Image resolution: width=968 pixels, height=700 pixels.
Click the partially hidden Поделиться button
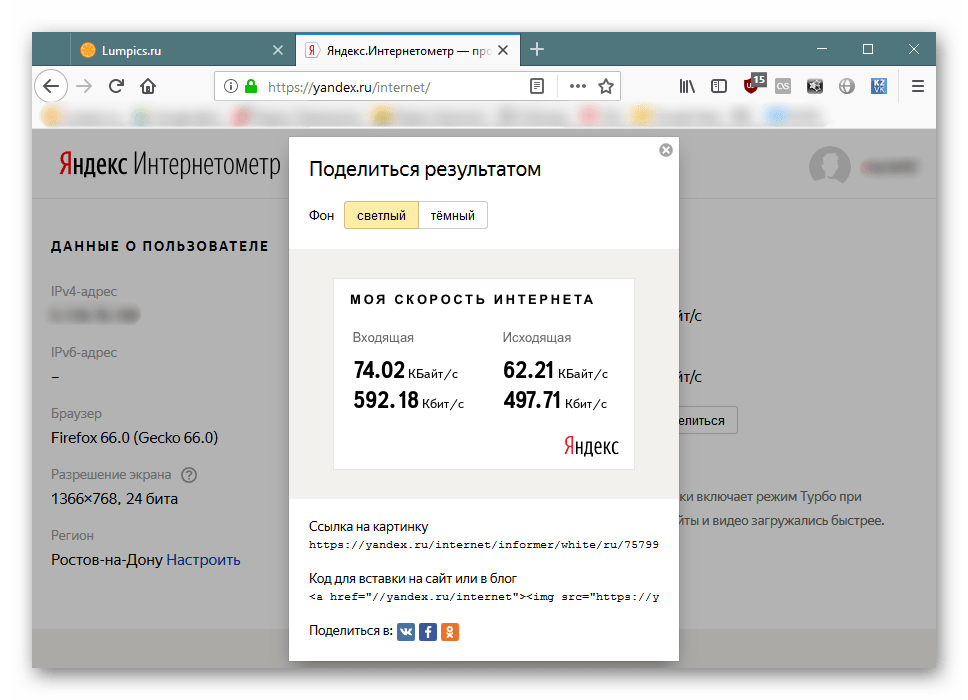708,420
